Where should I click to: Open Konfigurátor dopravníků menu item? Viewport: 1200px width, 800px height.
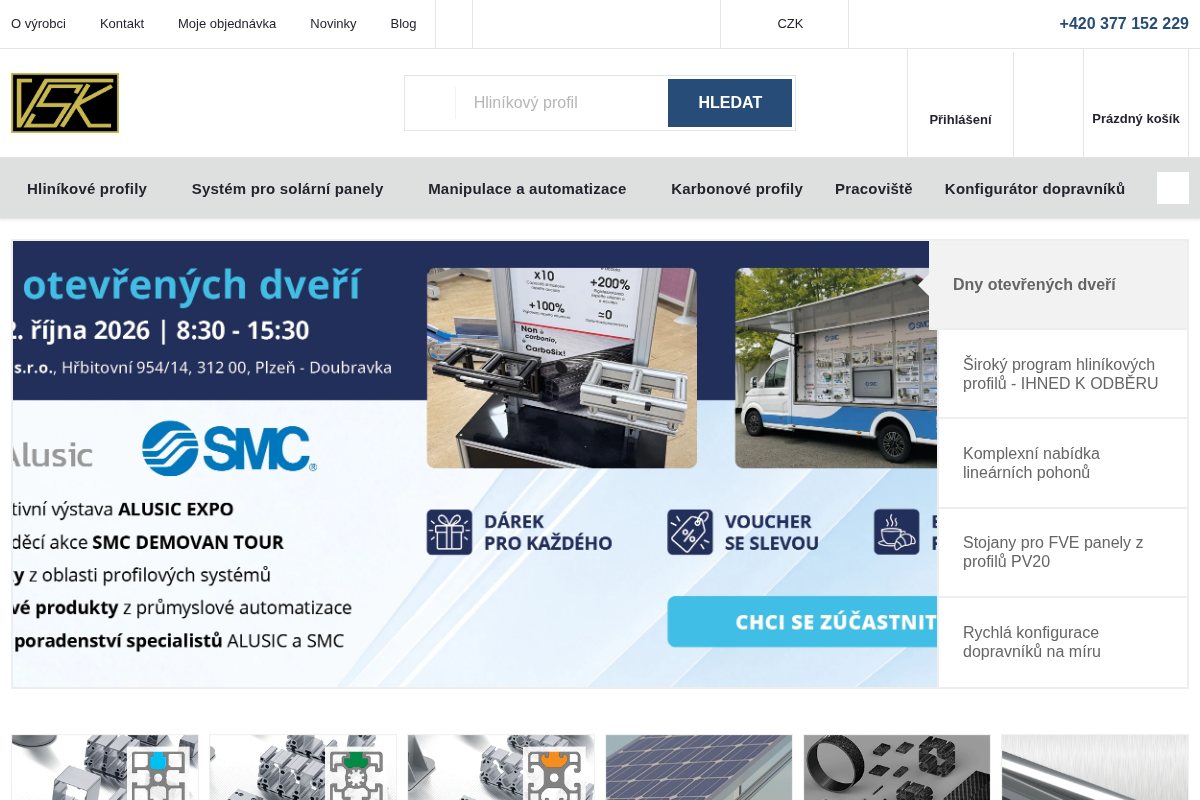1035,188
